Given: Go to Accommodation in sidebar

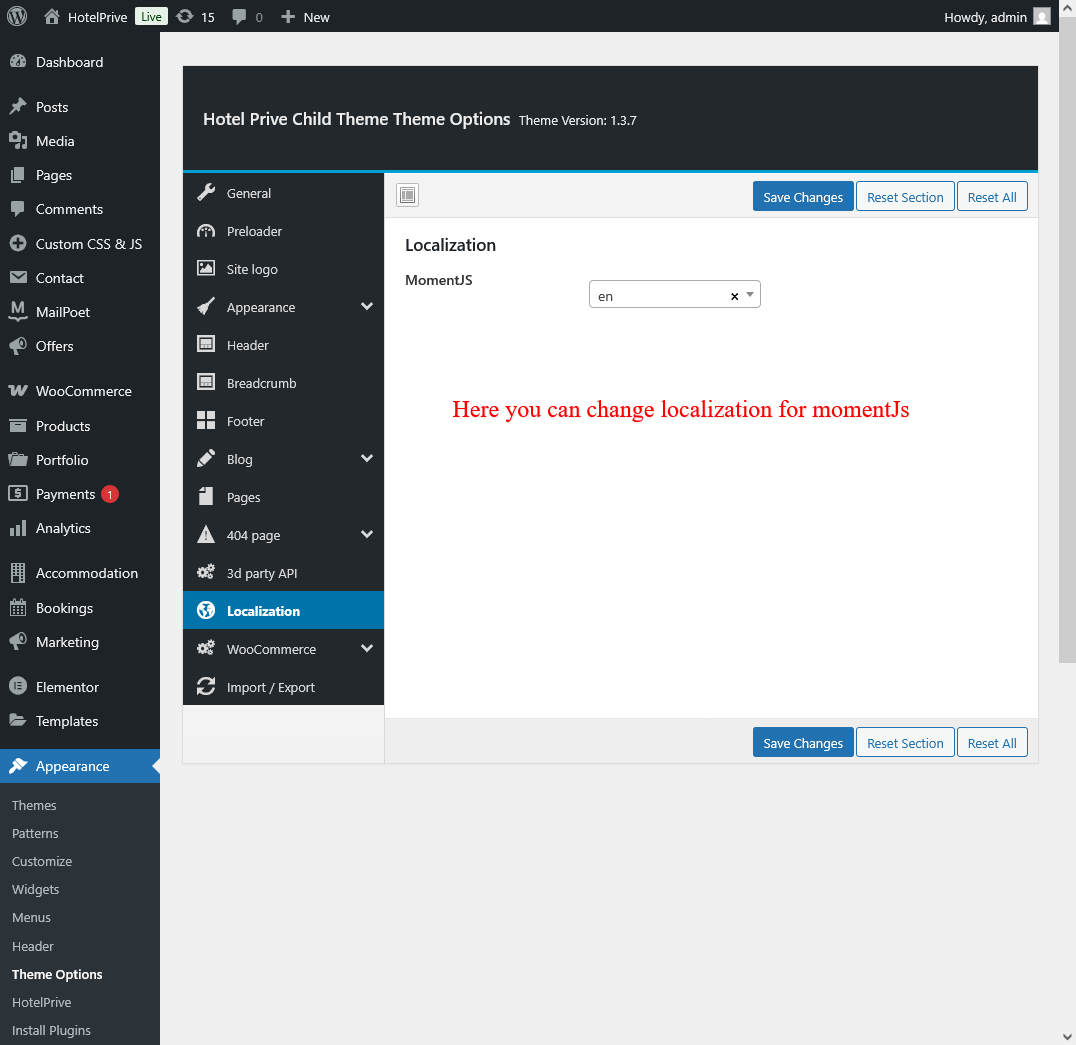Looking at the screenshot, I should point(86,573).
